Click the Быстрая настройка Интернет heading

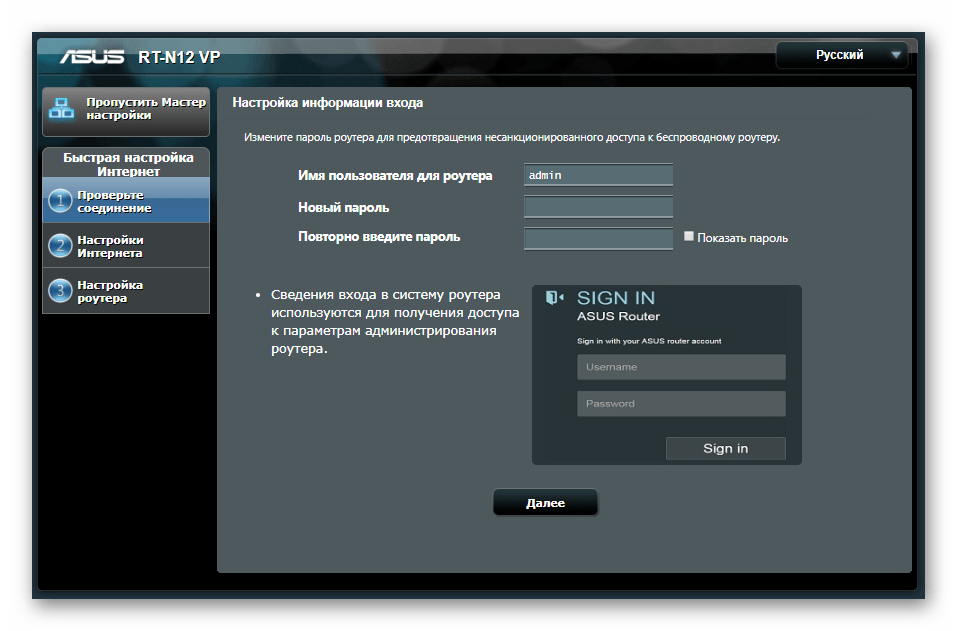pos(128,164)
